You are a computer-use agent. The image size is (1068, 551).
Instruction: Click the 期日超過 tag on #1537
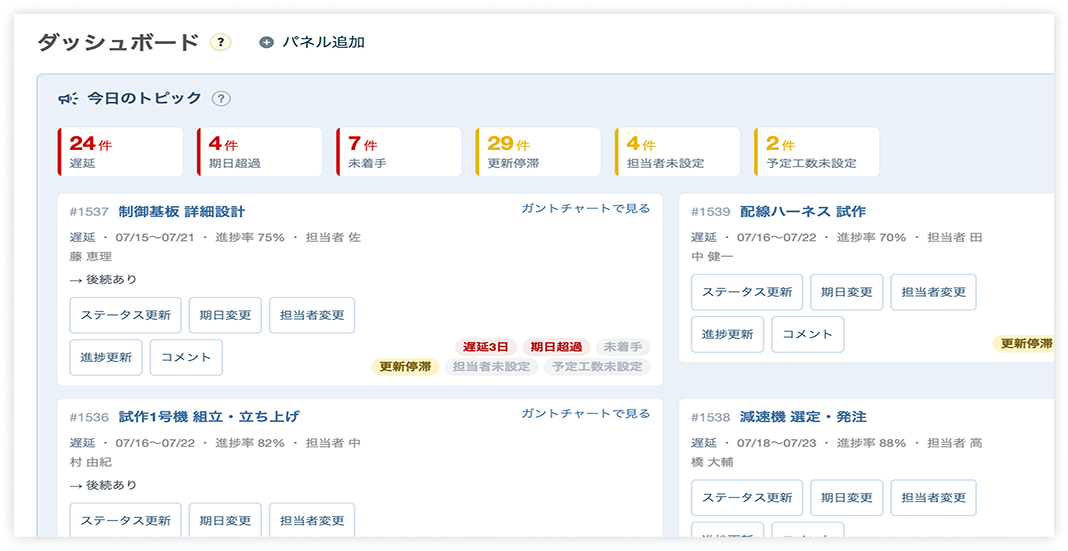tap(556, 347)
